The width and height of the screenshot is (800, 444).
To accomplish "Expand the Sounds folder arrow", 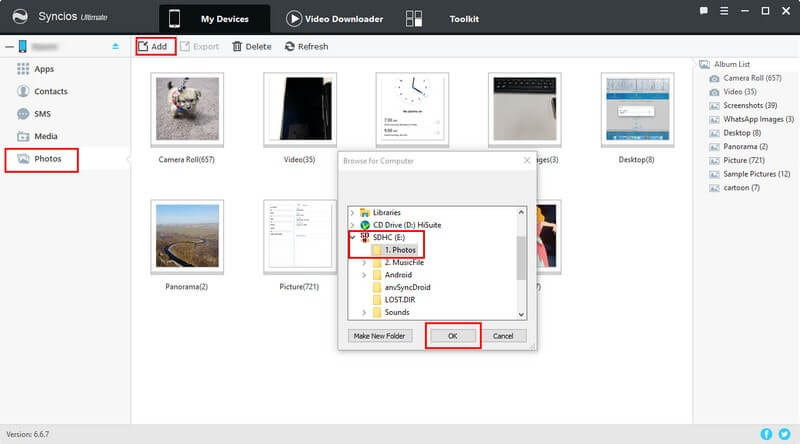I will coord(364,312).
